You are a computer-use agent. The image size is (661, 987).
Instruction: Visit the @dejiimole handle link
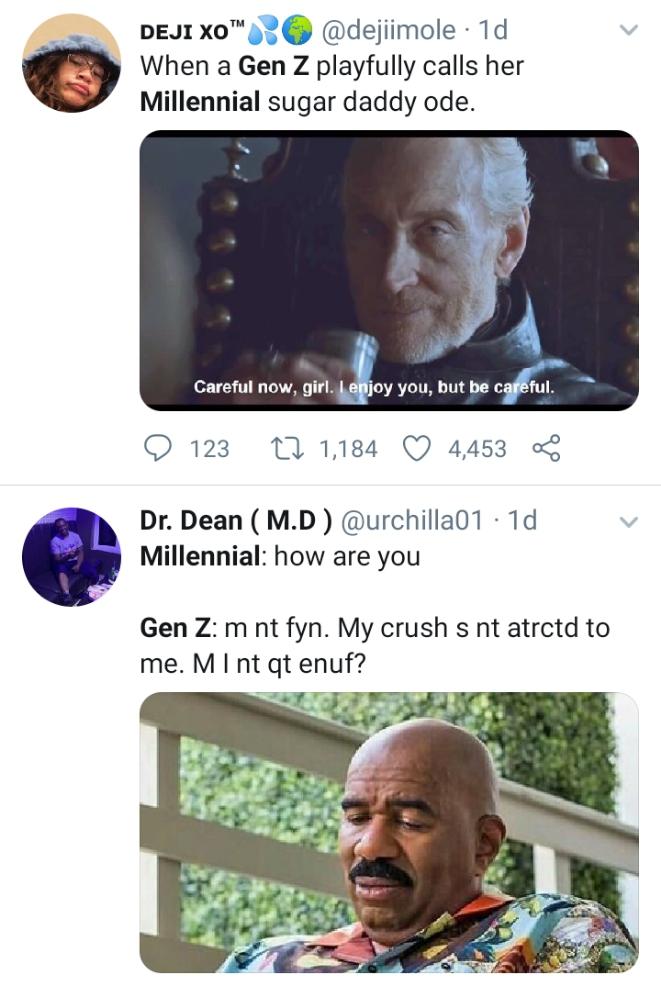(x=384, y=32)
